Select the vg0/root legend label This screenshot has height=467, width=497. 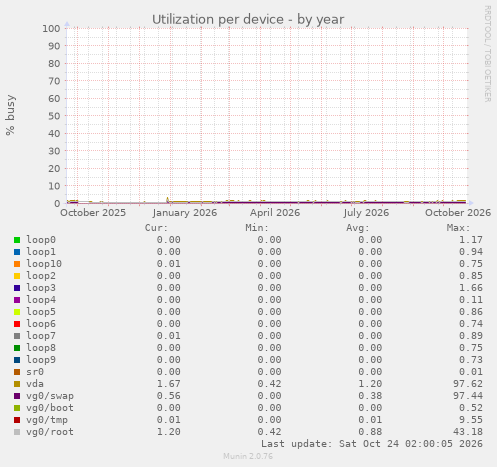pos(50,432)
